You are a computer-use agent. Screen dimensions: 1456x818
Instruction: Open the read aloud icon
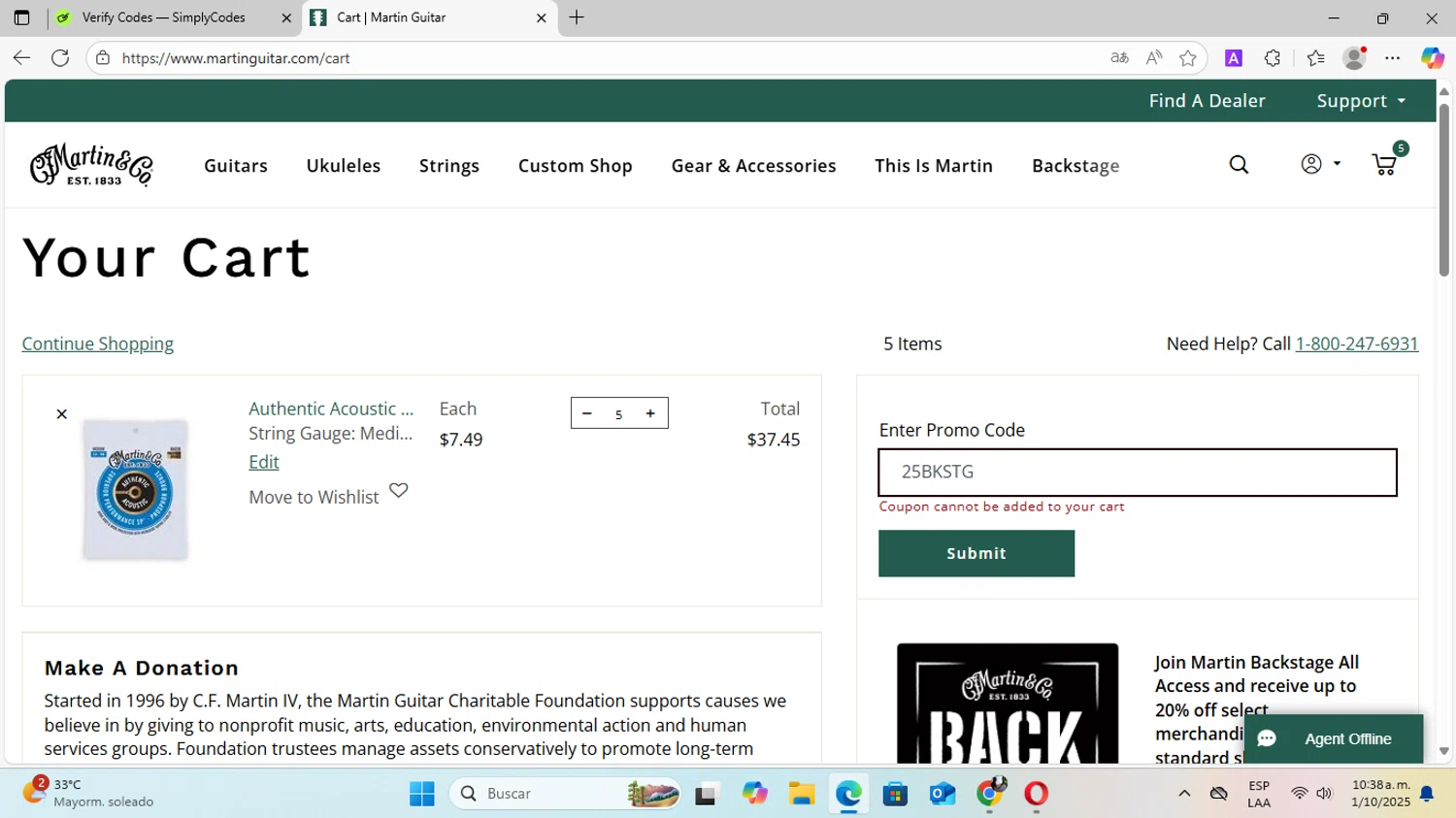pos(1153,58)
